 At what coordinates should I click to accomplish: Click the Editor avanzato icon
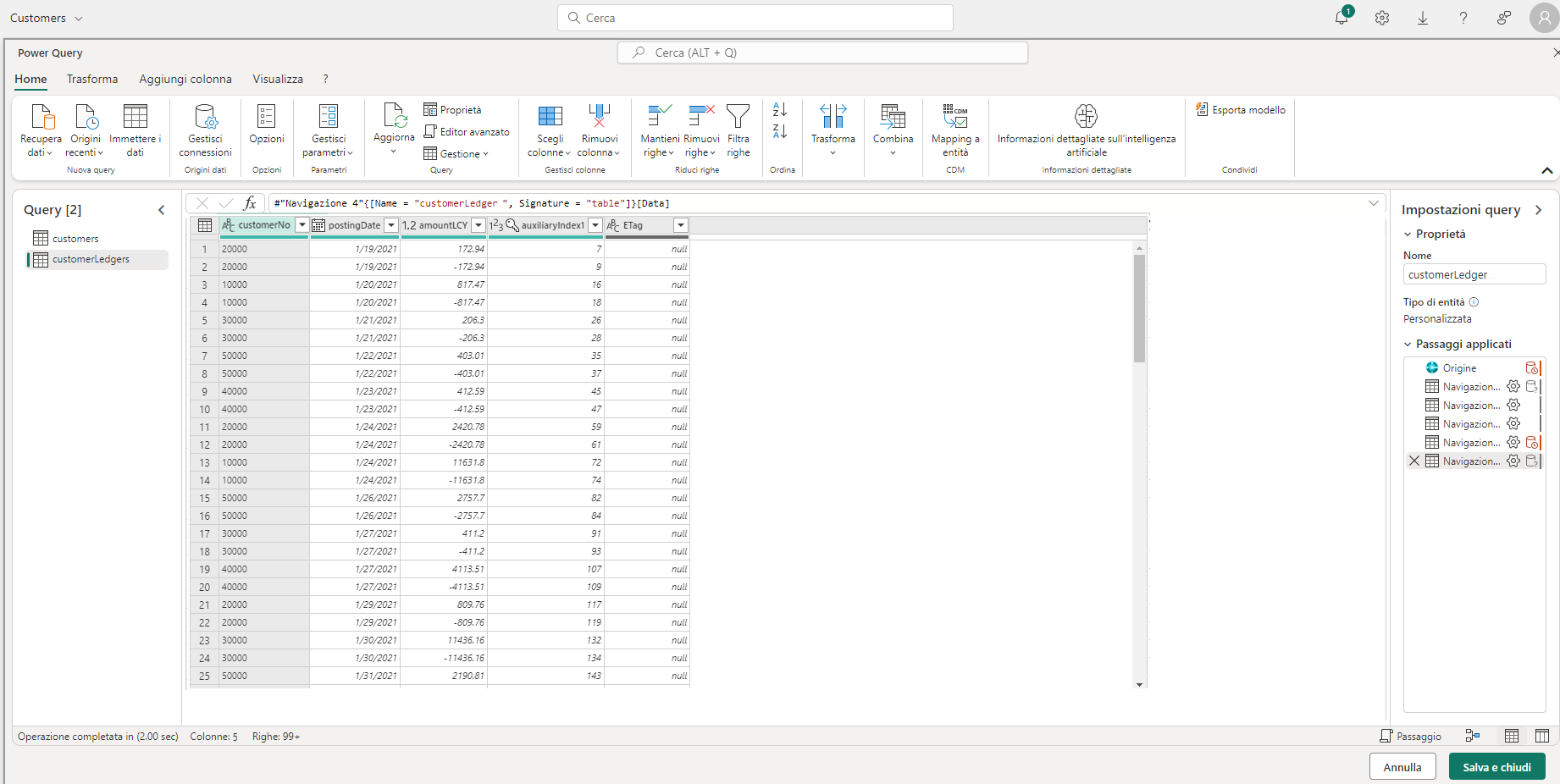pyautogui.click(x=430, y=132)
